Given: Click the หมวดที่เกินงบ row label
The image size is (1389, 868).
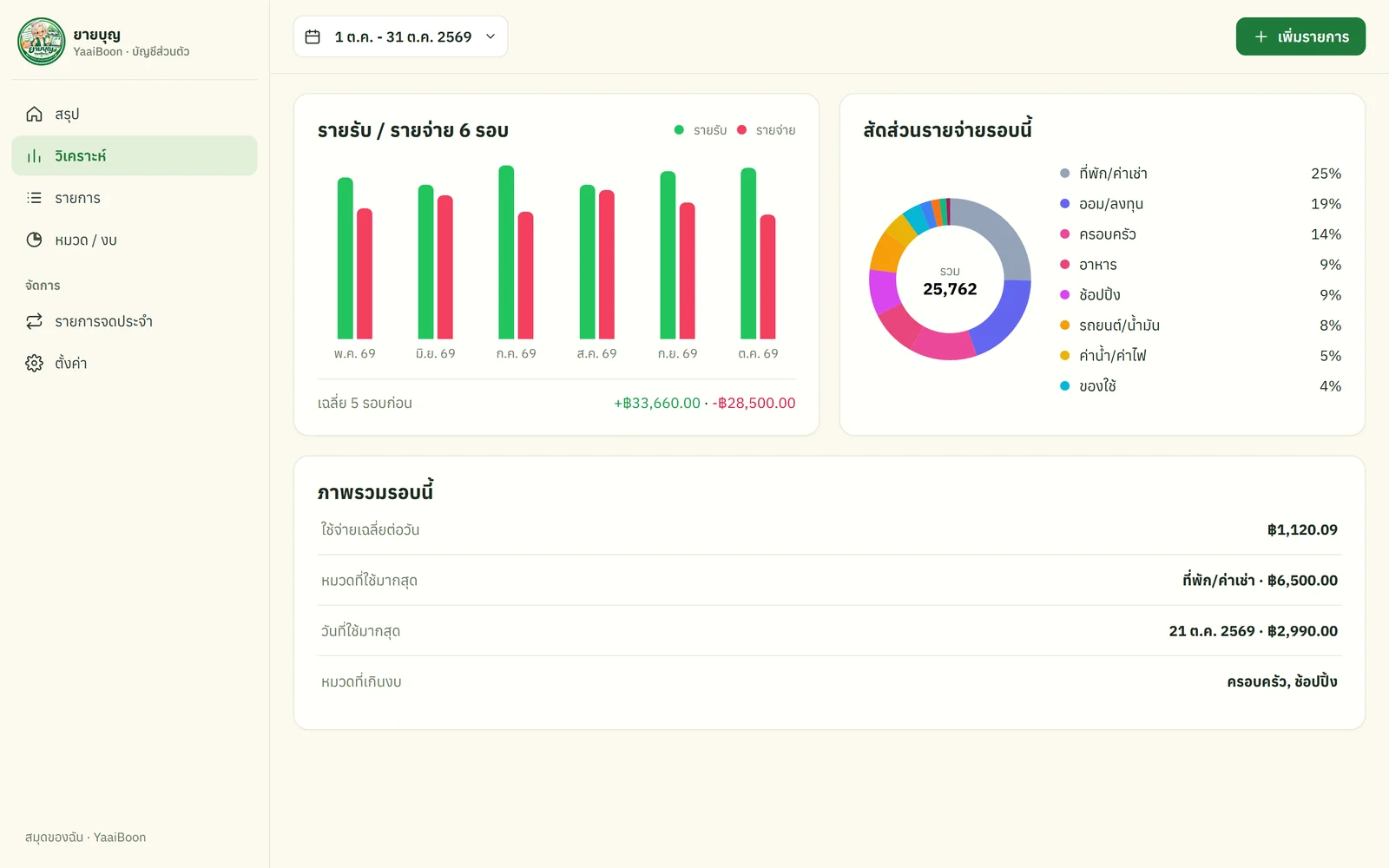Looking at the screenshot, I should pos(361,682).
